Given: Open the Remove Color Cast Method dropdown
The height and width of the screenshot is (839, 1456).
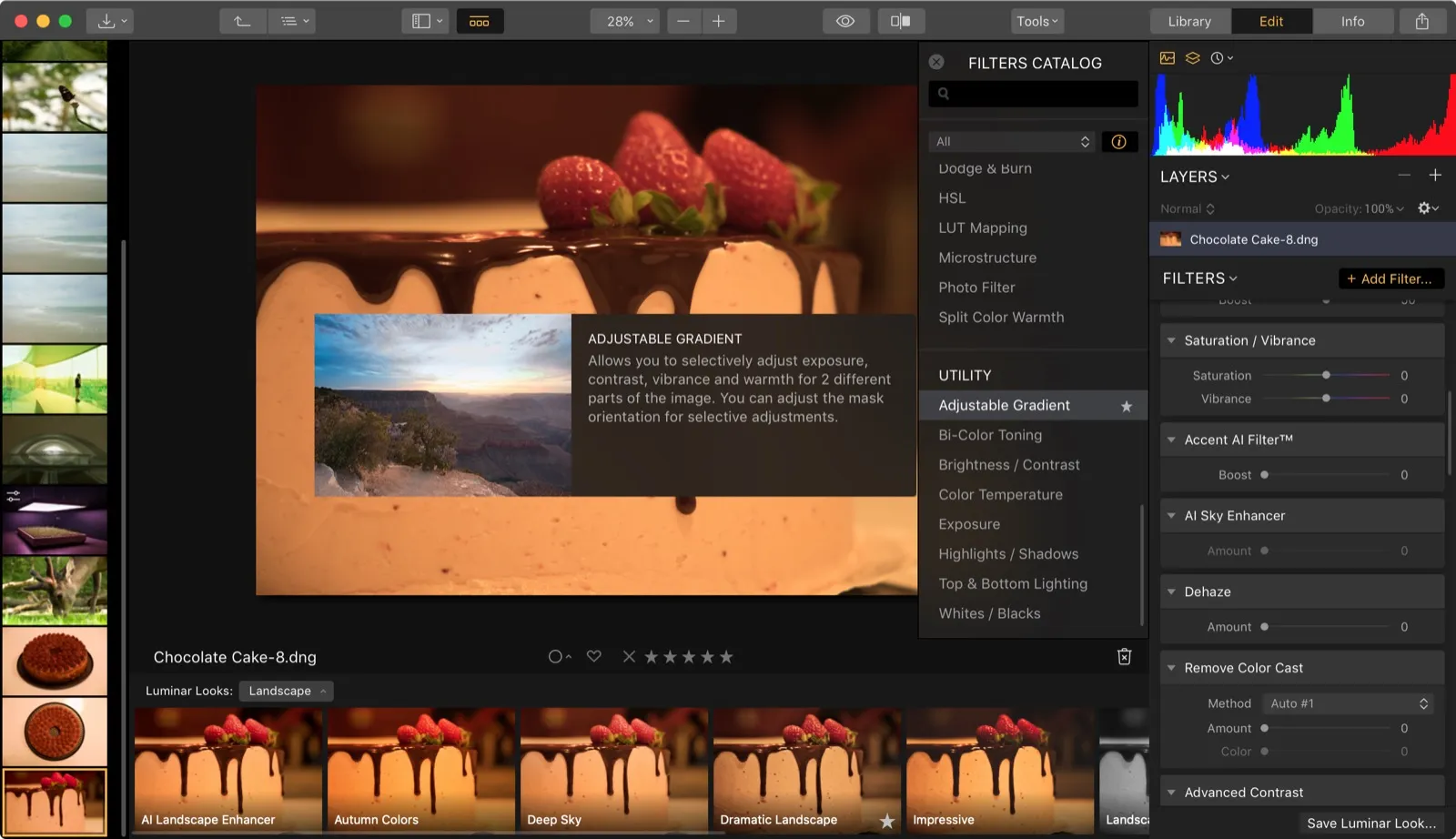Looking at the screenshot, I should click(1348, 703).
